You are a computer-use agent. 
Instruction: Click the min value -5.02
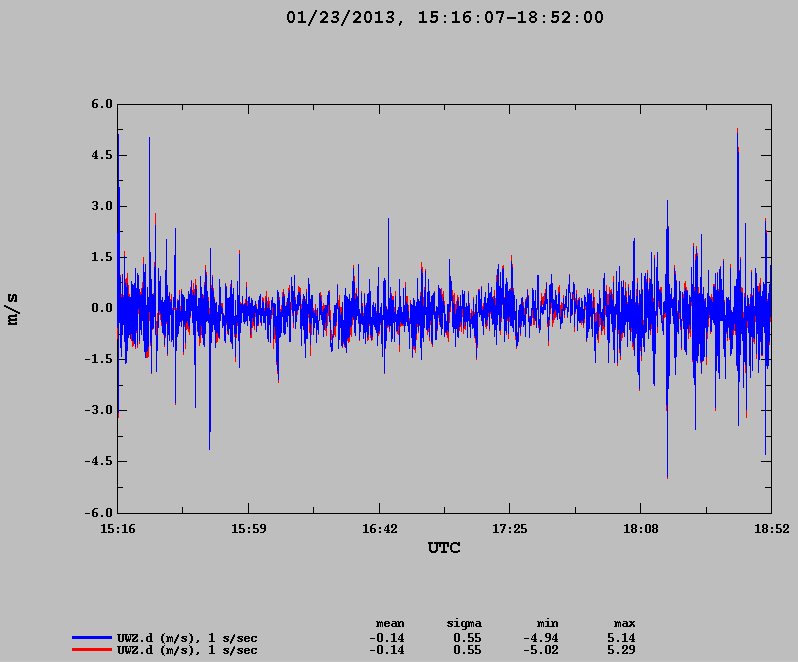tap(540, 650)
